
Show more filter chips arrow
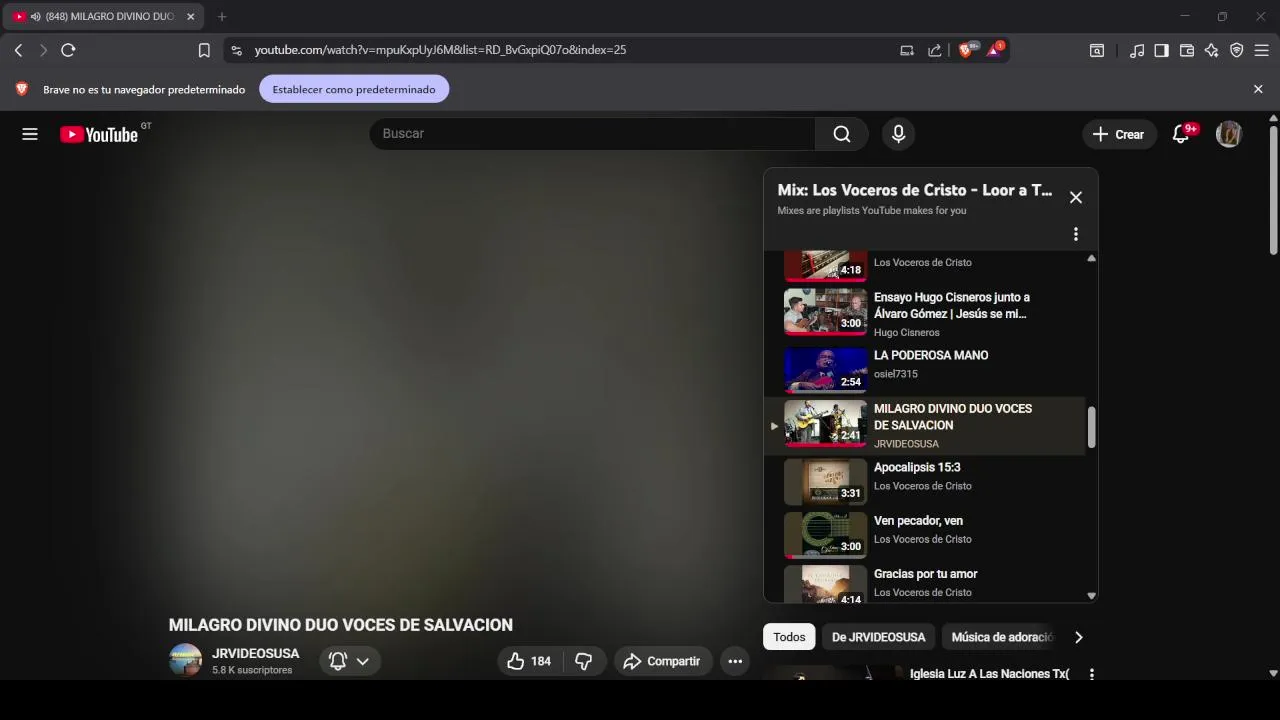click(1078, 637)
